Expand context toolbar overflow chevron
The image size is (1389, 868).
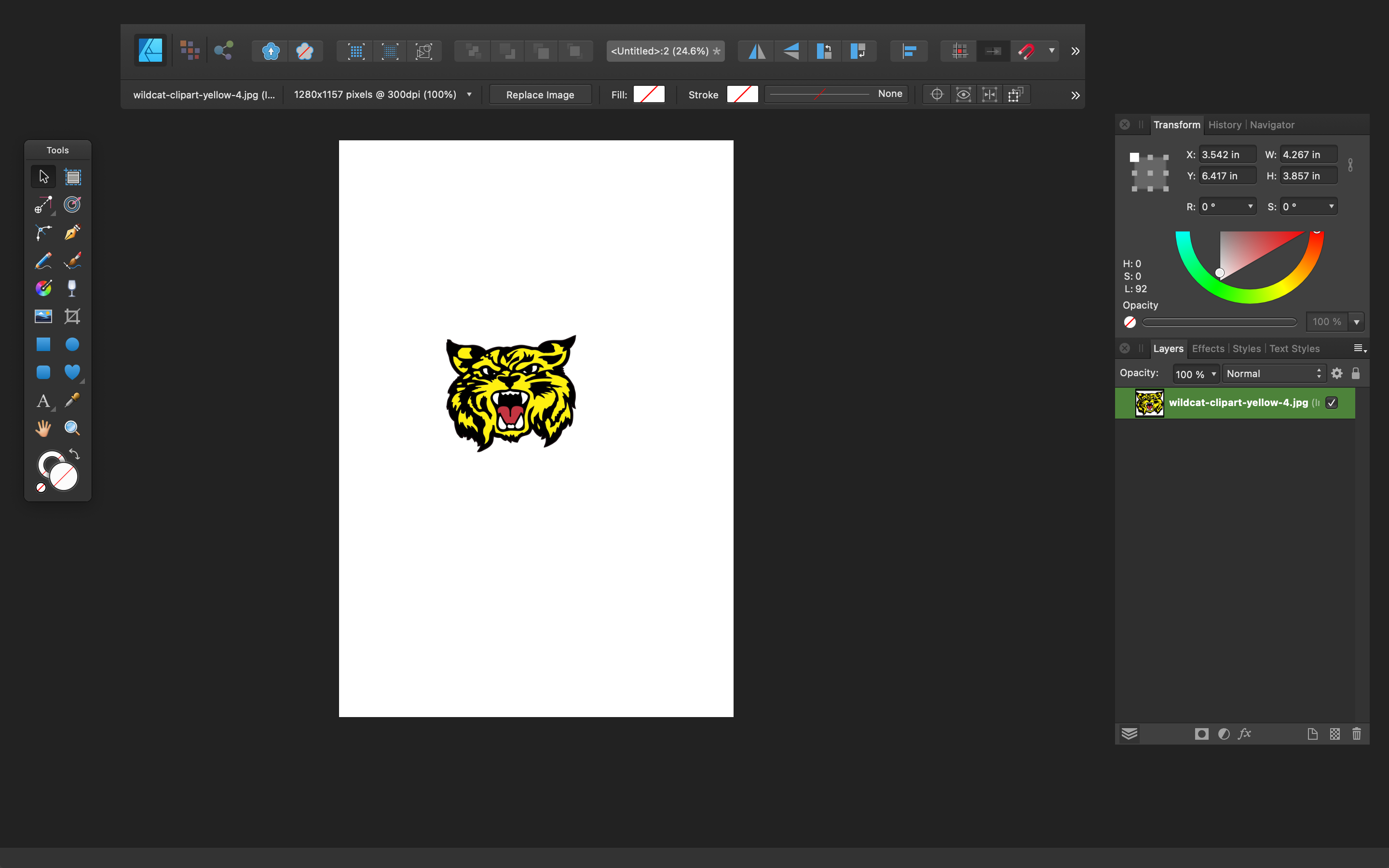tap(1075, 95)
